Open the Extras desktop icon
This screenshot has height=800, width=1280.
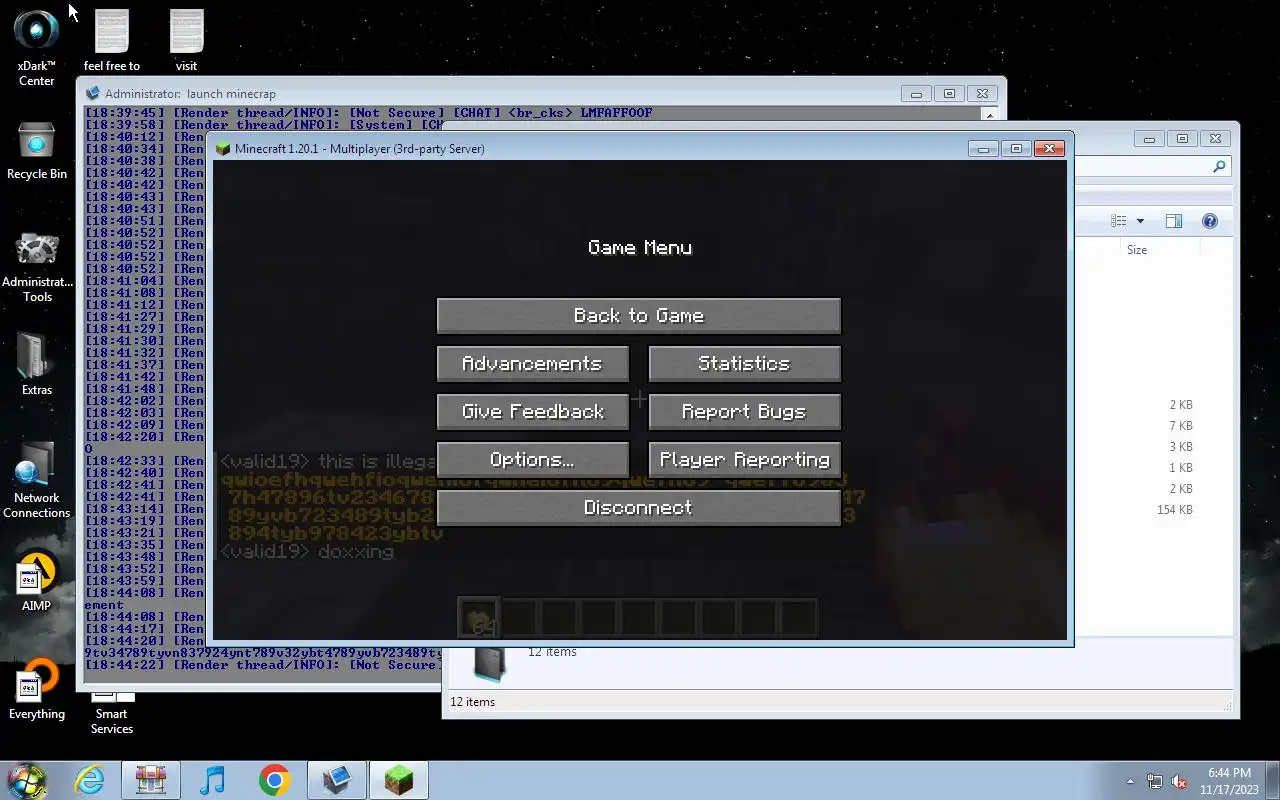pos(37,364)
